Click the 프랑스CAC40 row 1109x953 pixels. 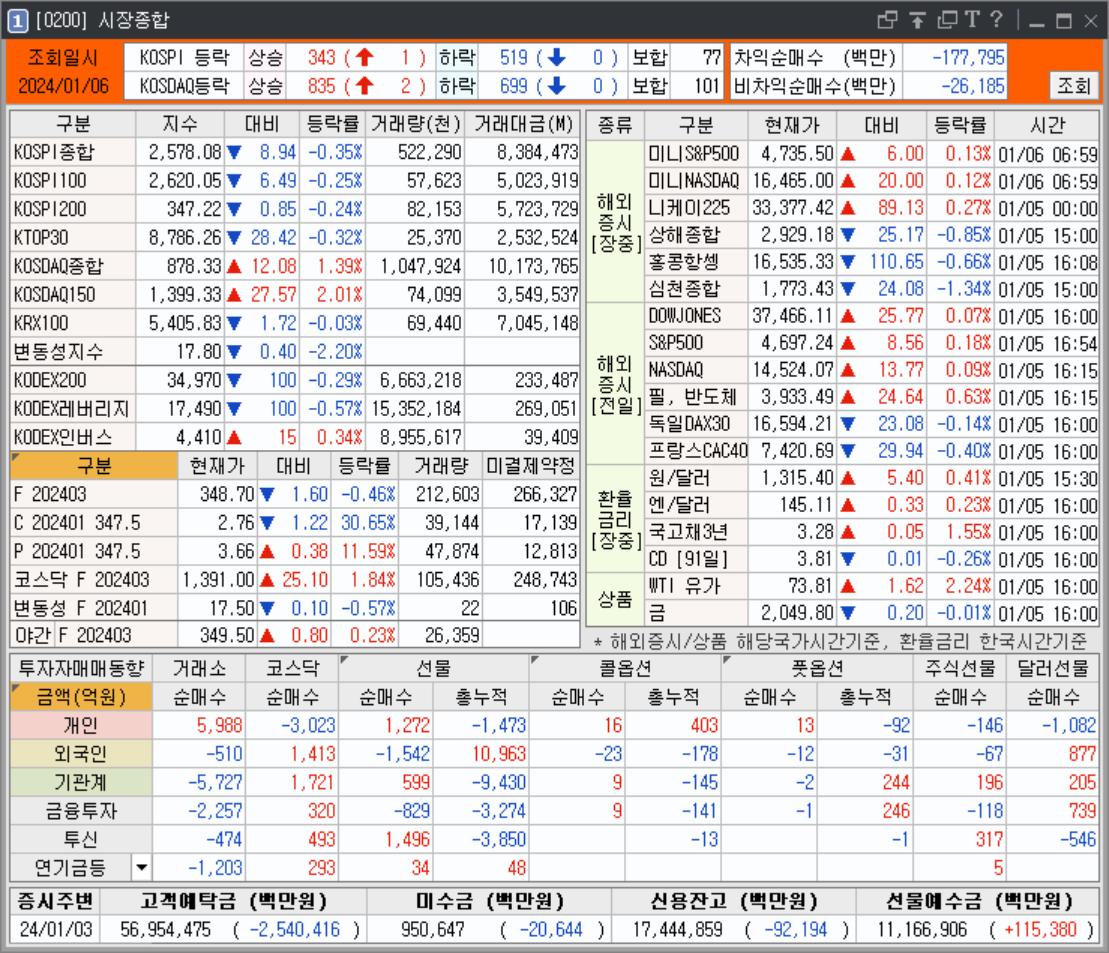pyautogui.click(x=872, y=451)
